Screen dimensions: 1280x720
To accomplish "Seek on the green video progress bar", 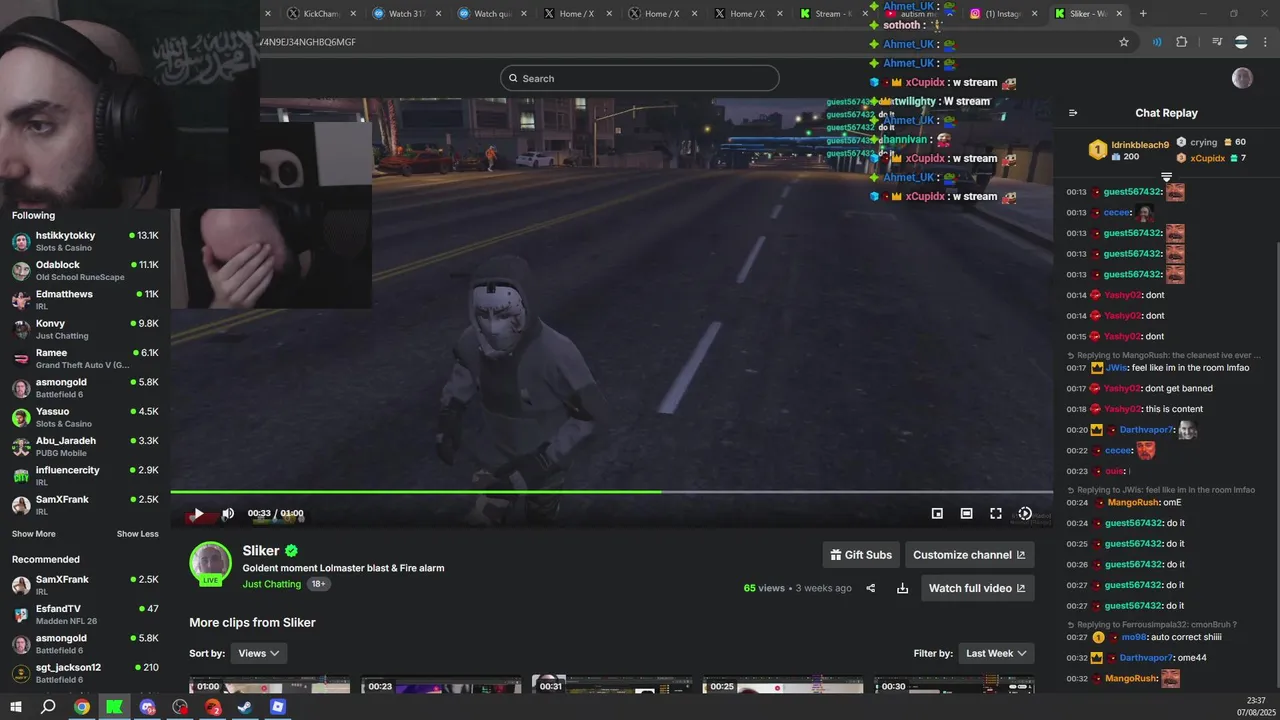I will 611,492.
